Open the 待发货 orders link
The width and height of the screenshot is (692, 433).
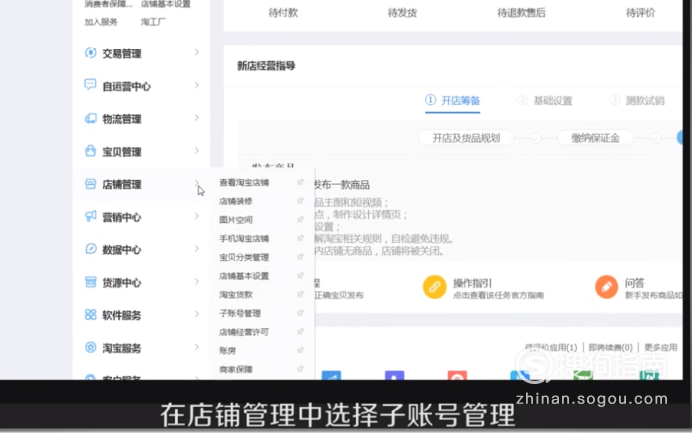tap(402, 13)
